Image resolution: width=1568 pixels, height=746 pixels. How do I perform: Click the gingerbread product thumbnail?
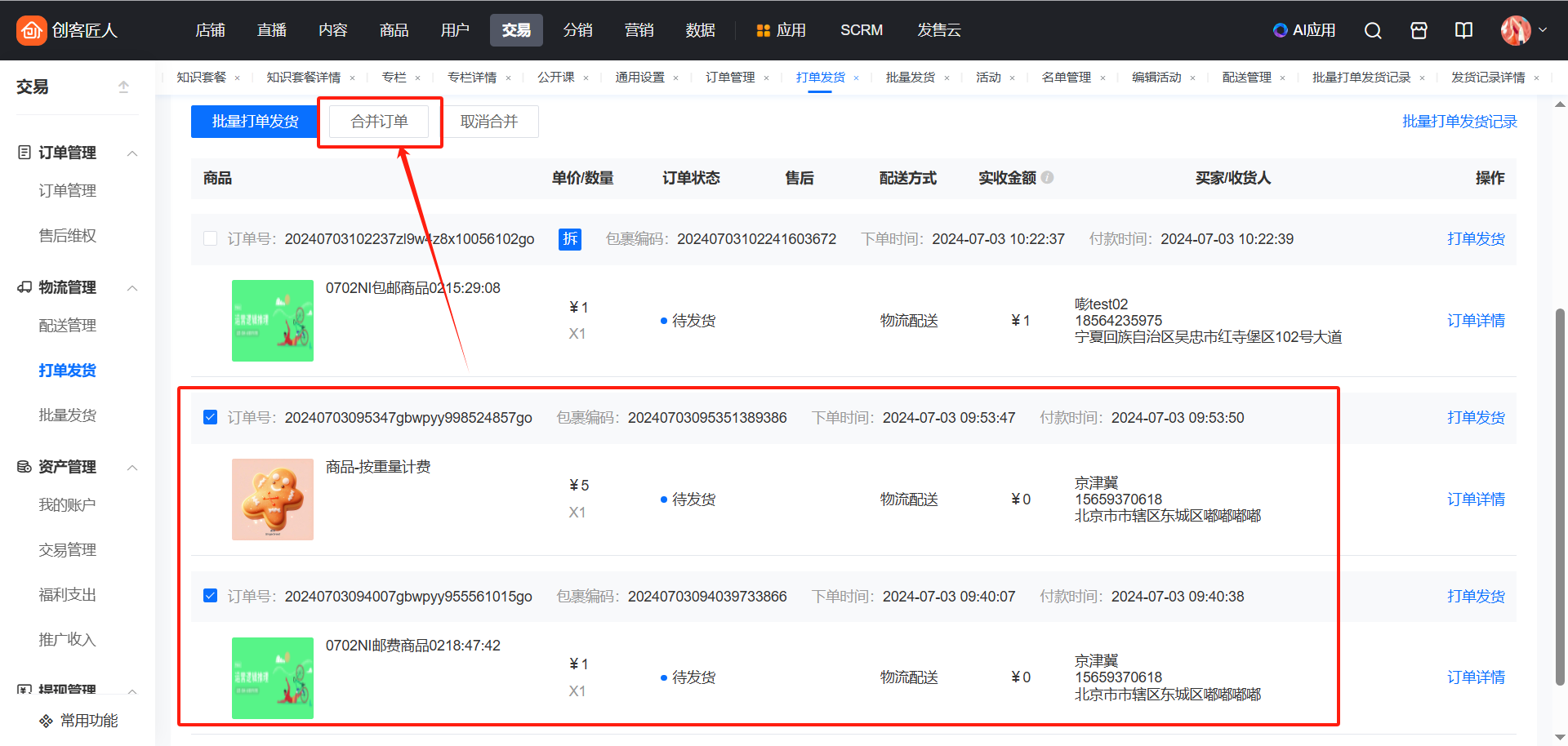[273, 500]
